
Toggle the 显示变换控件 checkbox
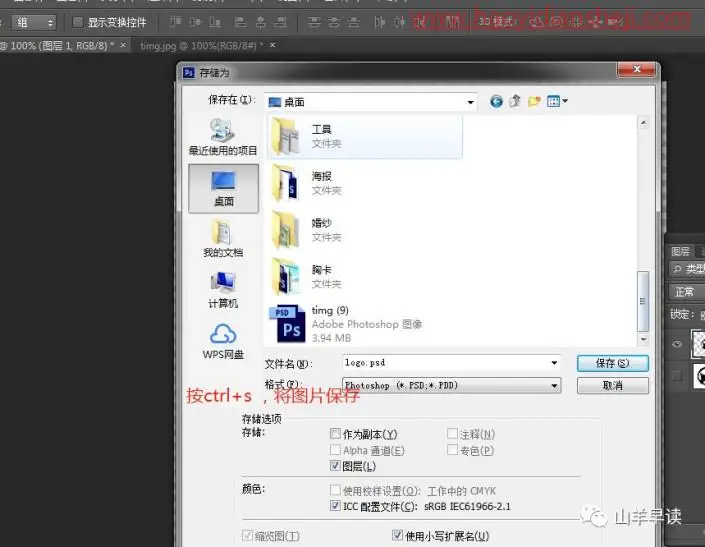pyautogui.click(x=78, y=22)
